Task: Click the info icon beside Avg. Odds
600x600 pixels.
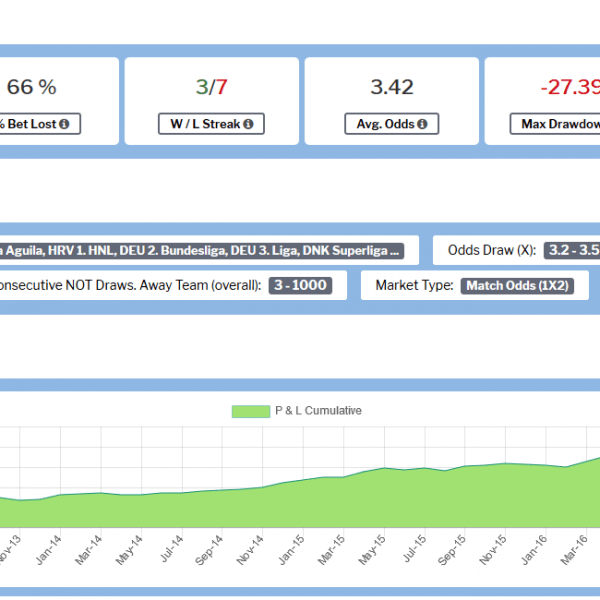Action: tap(422, 124)
